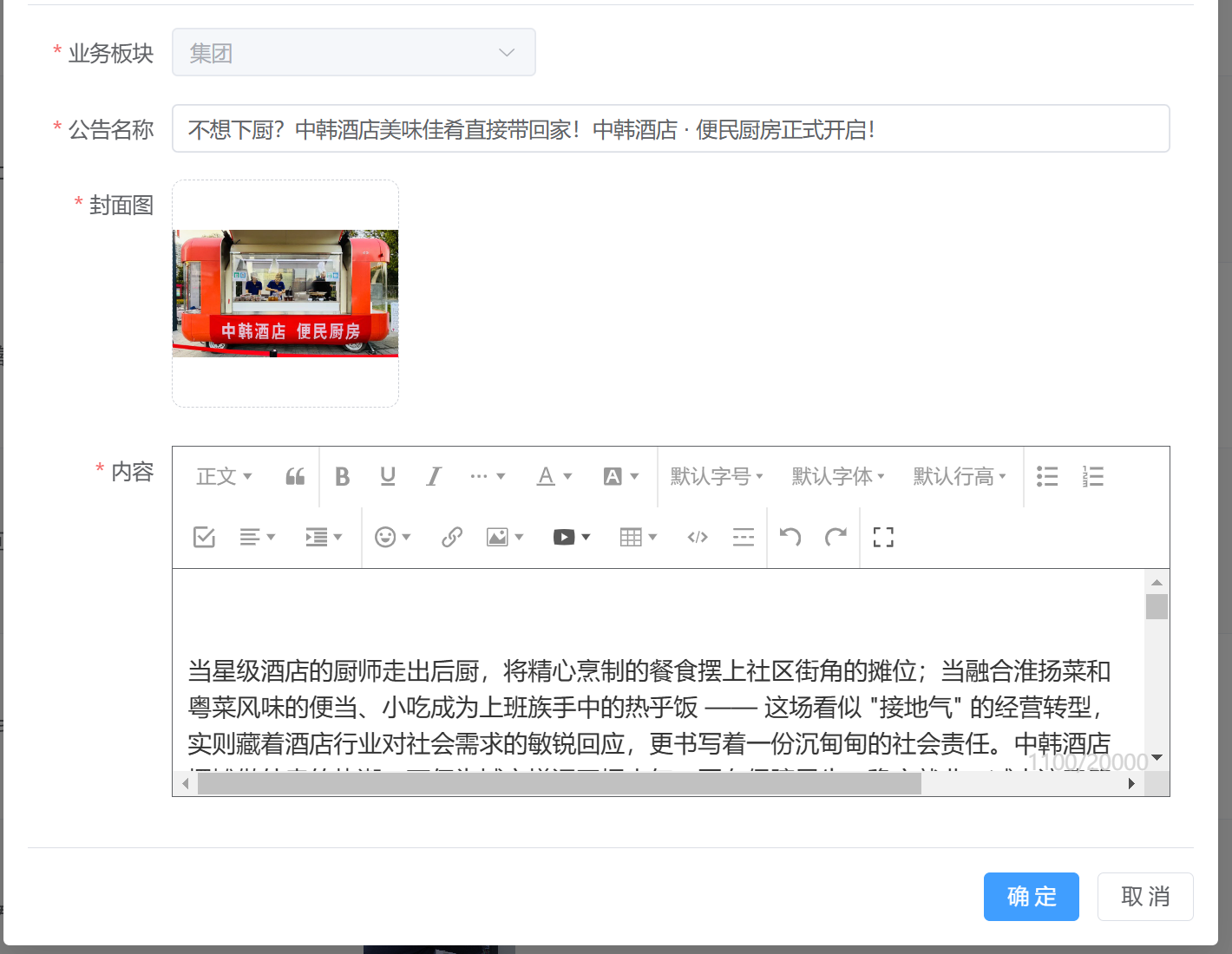
Task: Expand the 默认字号 font size menu
Action: 717,476
